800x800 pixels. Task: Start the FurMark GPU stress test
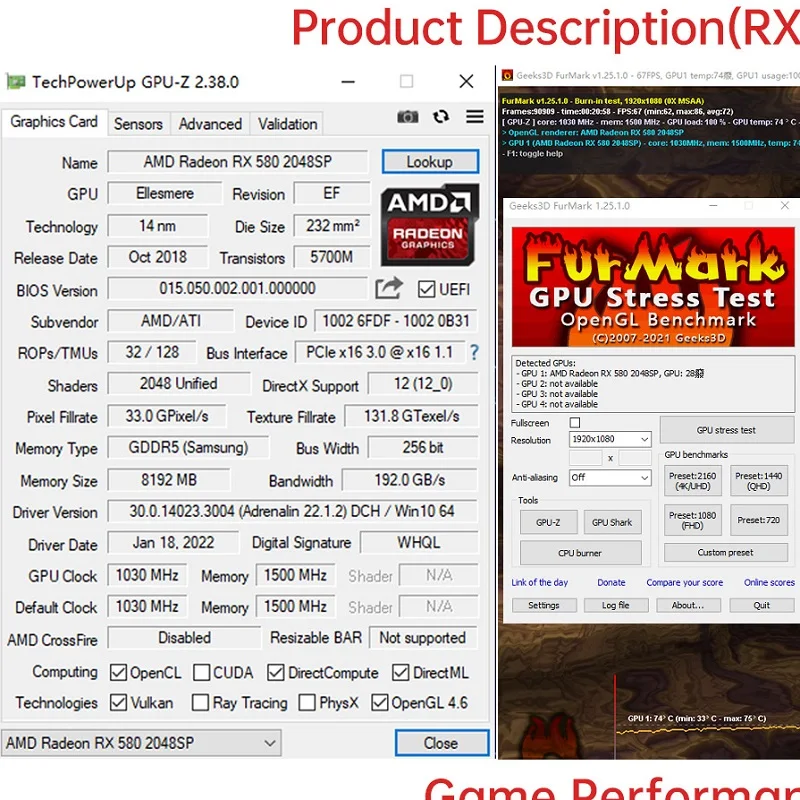tap(727, 430)
